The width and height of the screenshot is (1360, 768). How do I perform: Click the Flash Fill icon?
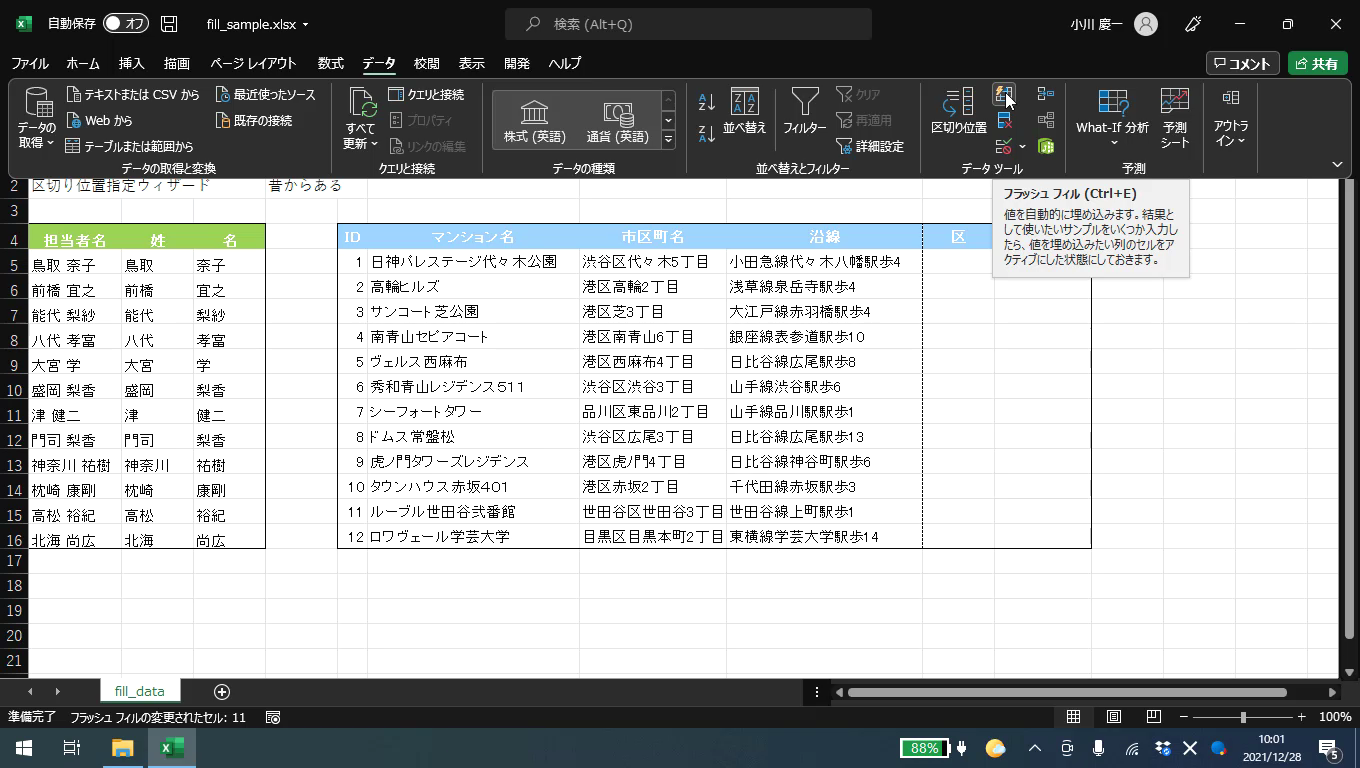point(1003,95)
